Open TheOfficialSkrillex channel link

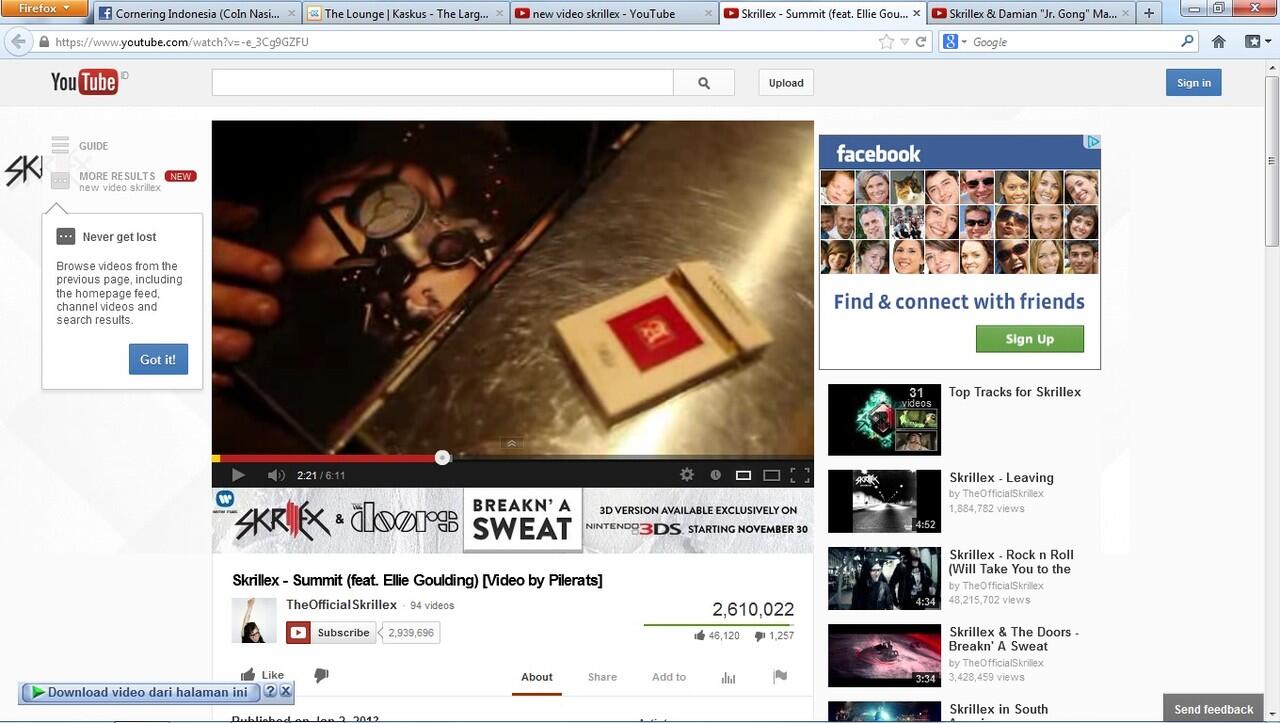pyautogui.click(x=341, y=605)
